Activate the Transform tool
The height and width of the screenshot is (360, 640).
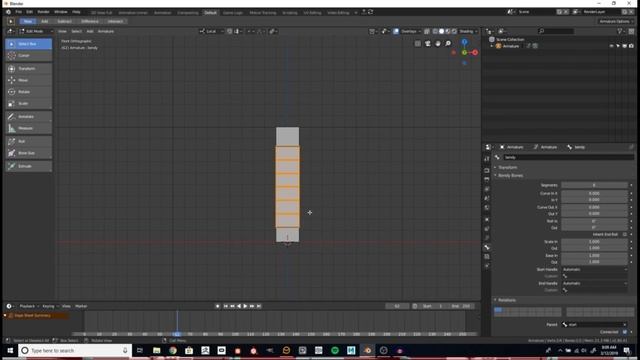tap(29, 69)
